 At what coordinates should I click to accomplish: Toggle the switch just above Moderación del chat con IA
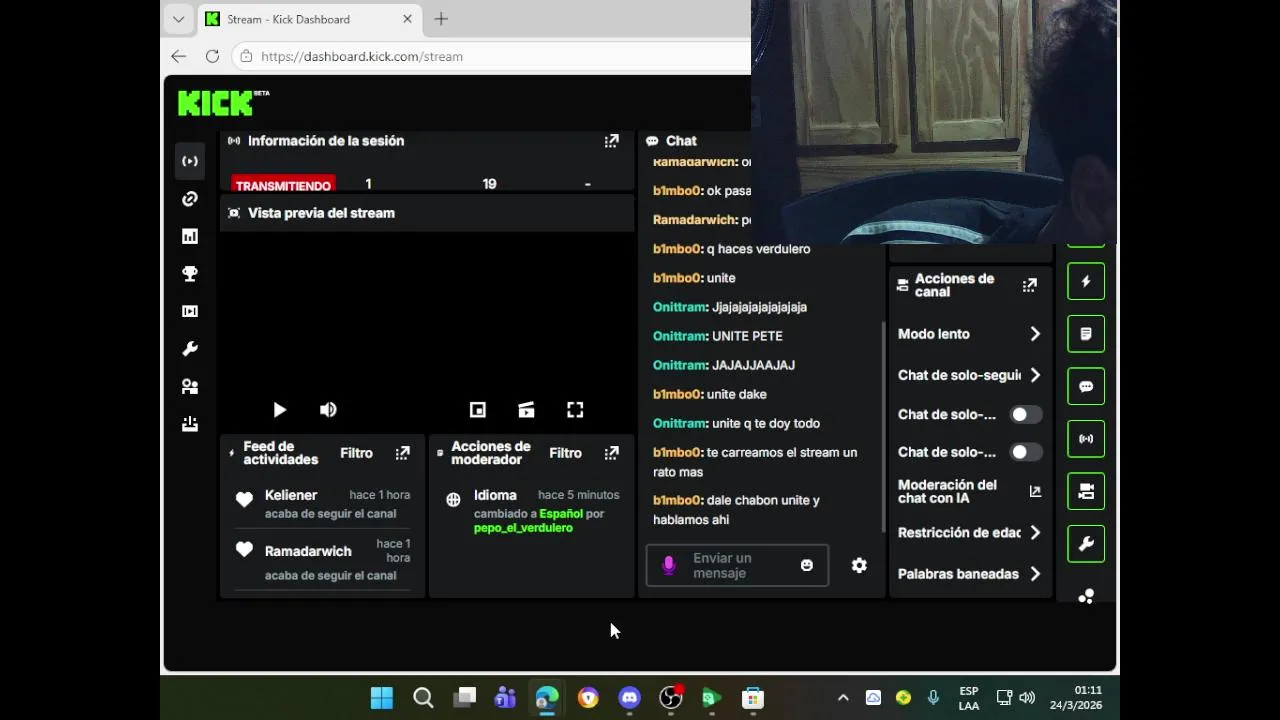click(x=1025, y=452)
